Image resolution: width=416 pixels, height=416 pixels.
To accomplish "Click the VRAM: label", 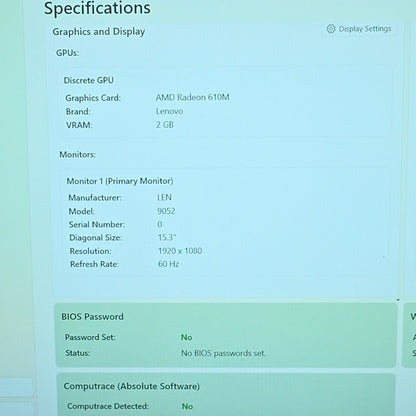I will click(79, 125).
